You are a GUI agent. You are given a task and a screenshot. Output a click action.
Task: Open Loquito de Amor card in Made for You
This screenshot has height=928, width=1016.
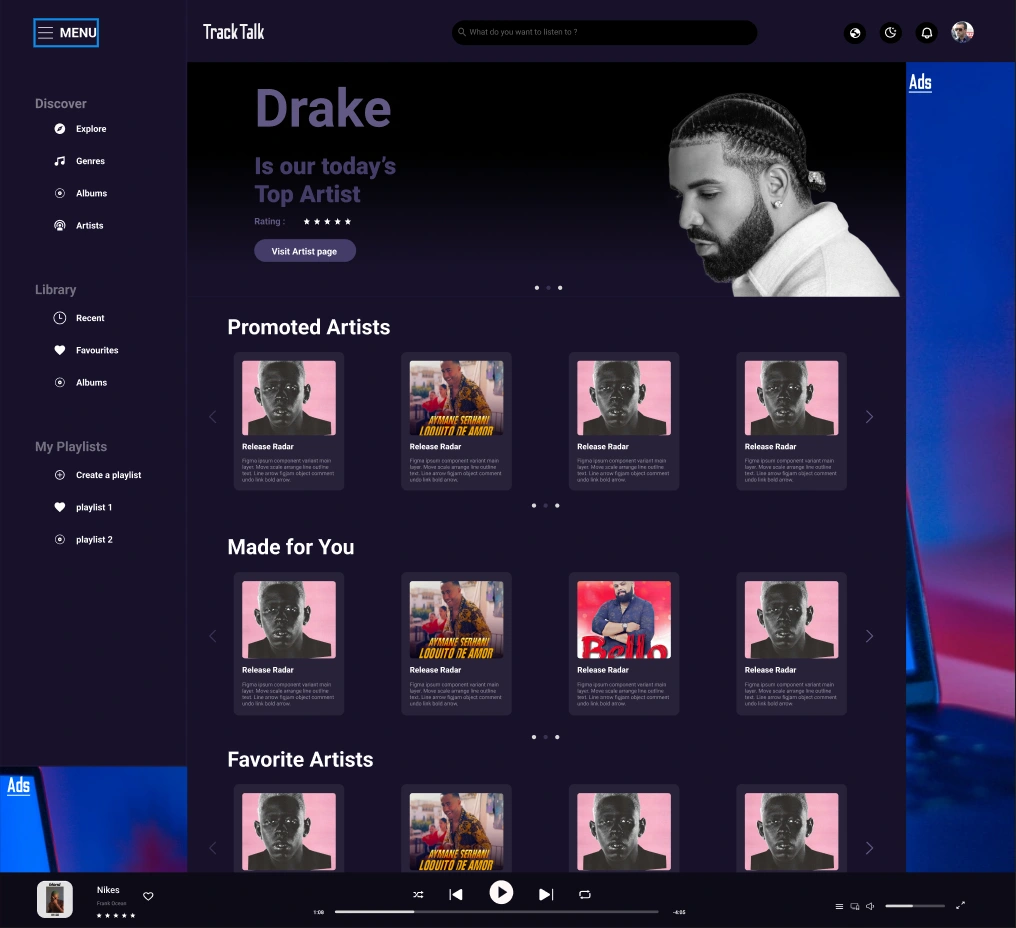click(x=456, y=644)
